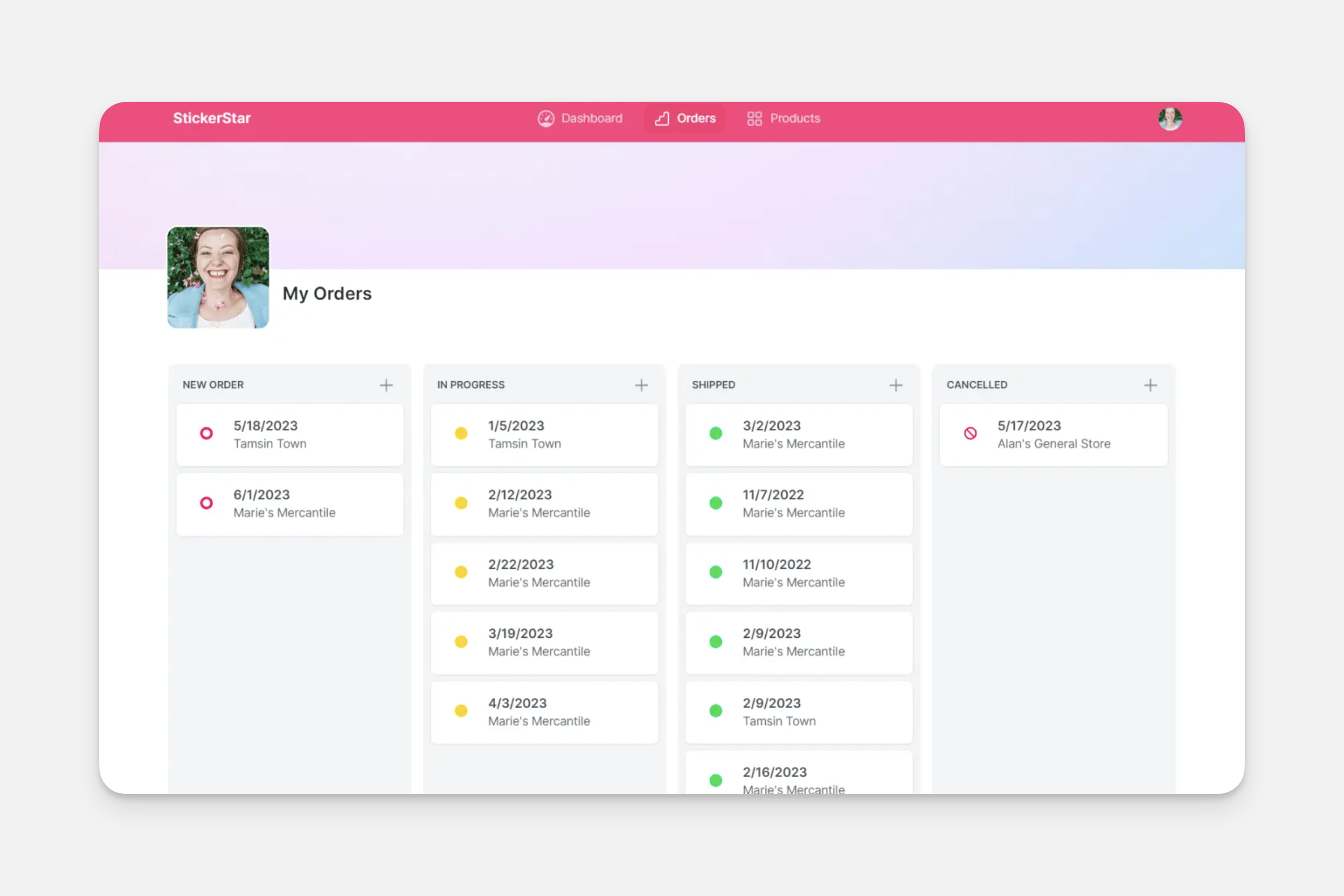Screen dimensions: 1344x896
Task: Add a card to the Cancelled column
Action: (x=1150, y=385)
